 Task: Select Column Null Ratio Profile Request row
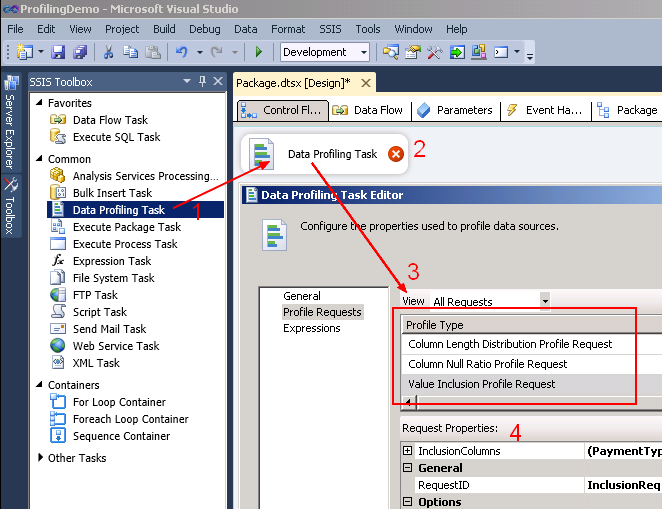click(x=487, y=364)
